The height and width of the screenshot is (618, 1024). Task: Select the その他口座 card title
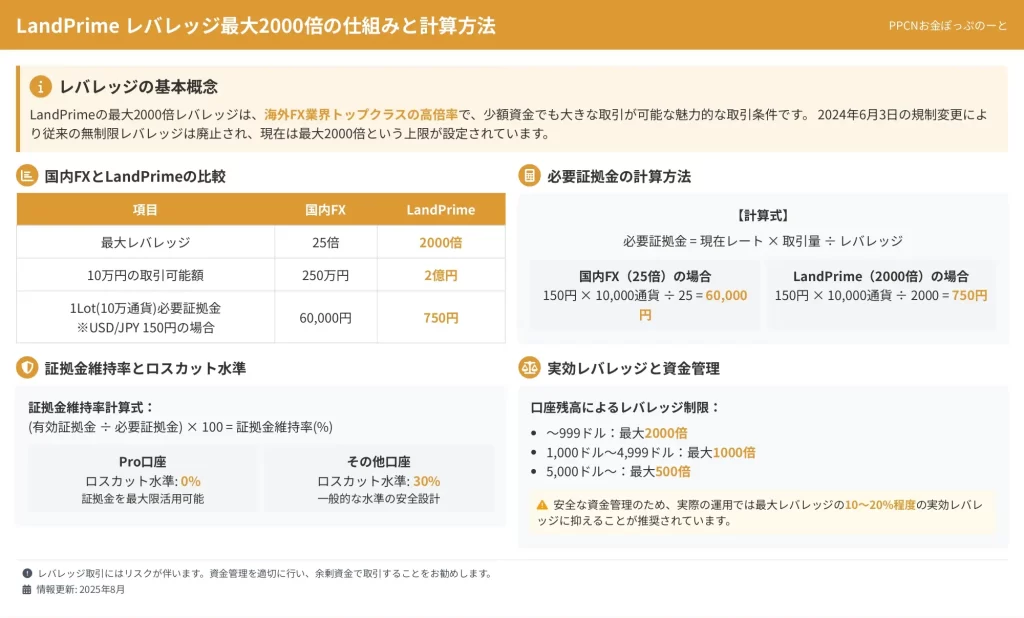point(378,462)
